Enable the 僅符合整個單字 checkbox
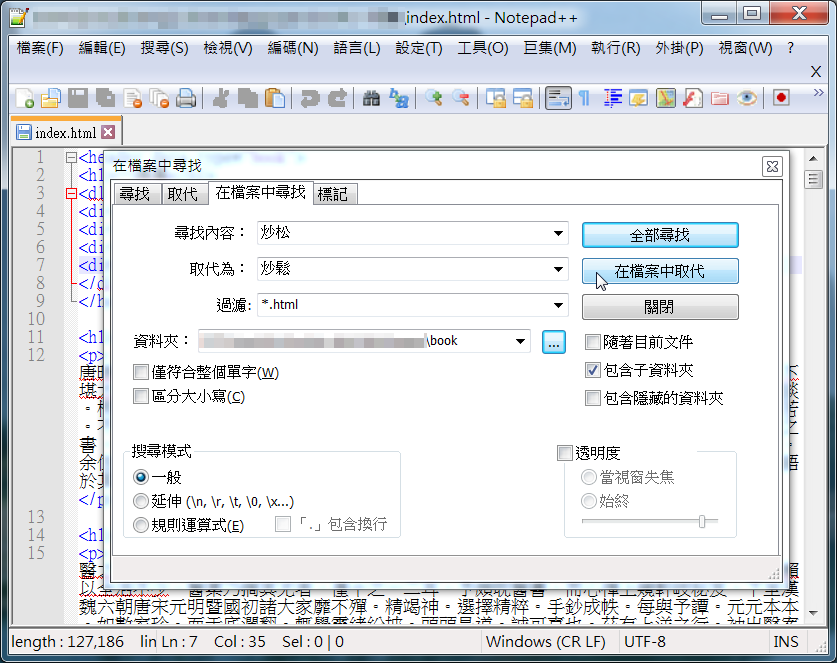Image resolution: width=837 pixels, height=663 pixels. click(x=140, y=372)
